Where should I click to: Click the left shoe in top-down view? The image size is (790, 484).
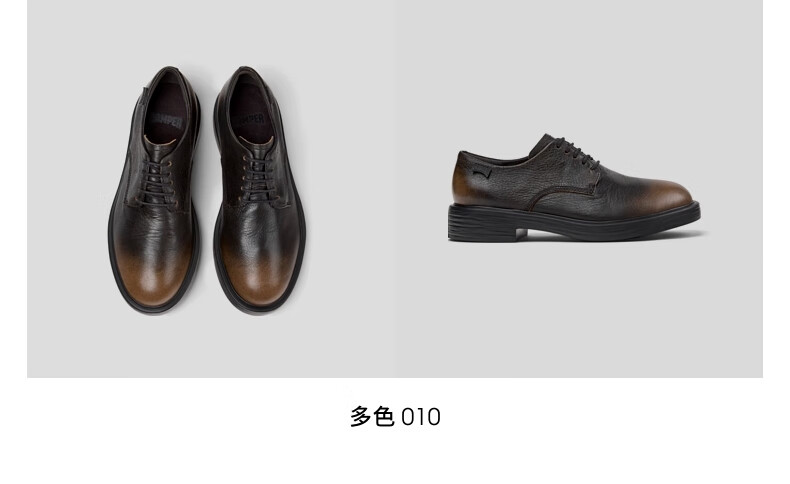pos(154,190)
